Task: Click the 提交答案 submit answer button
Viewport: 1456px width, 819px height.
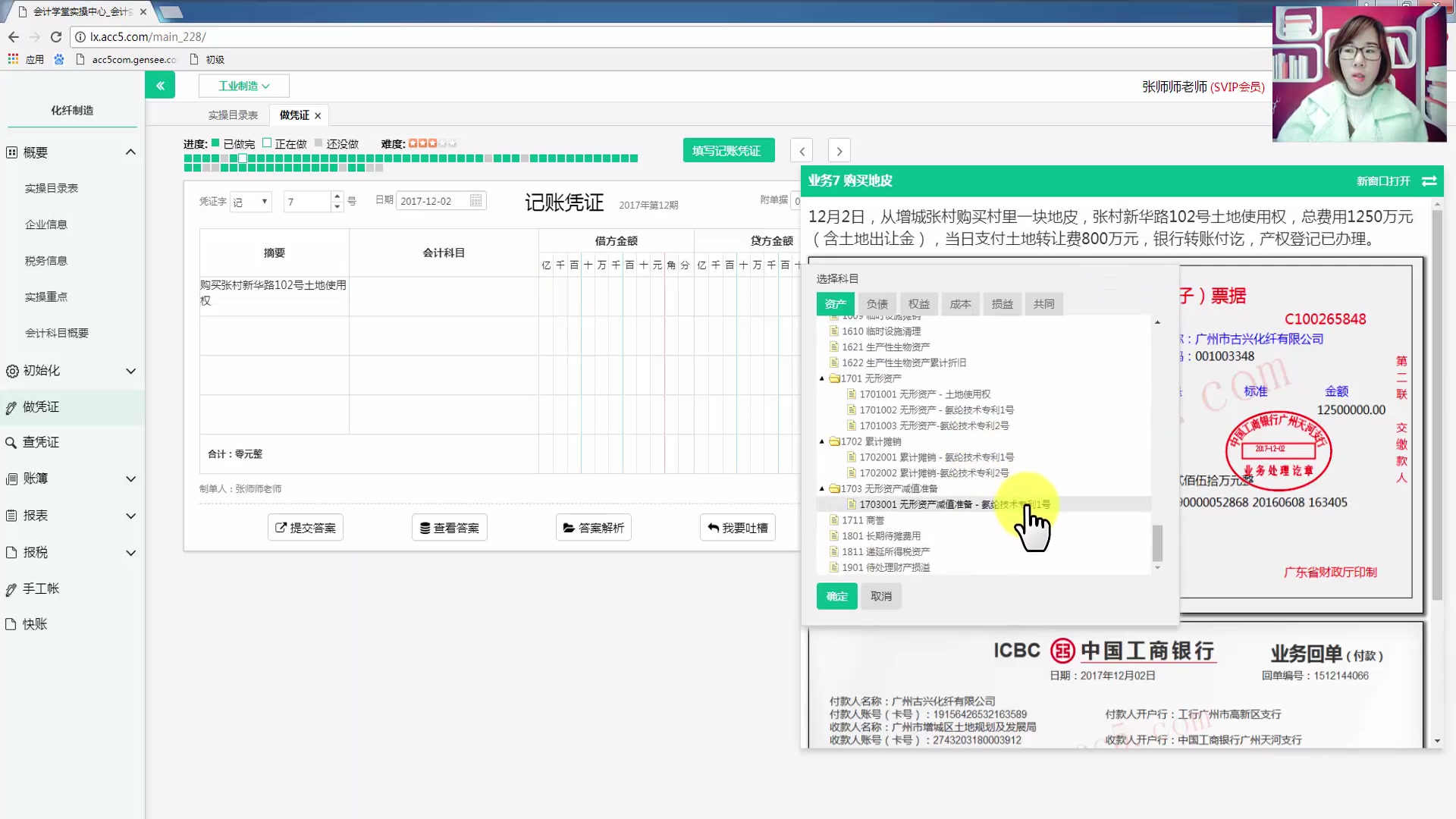Action: click(x=305, y=527)
